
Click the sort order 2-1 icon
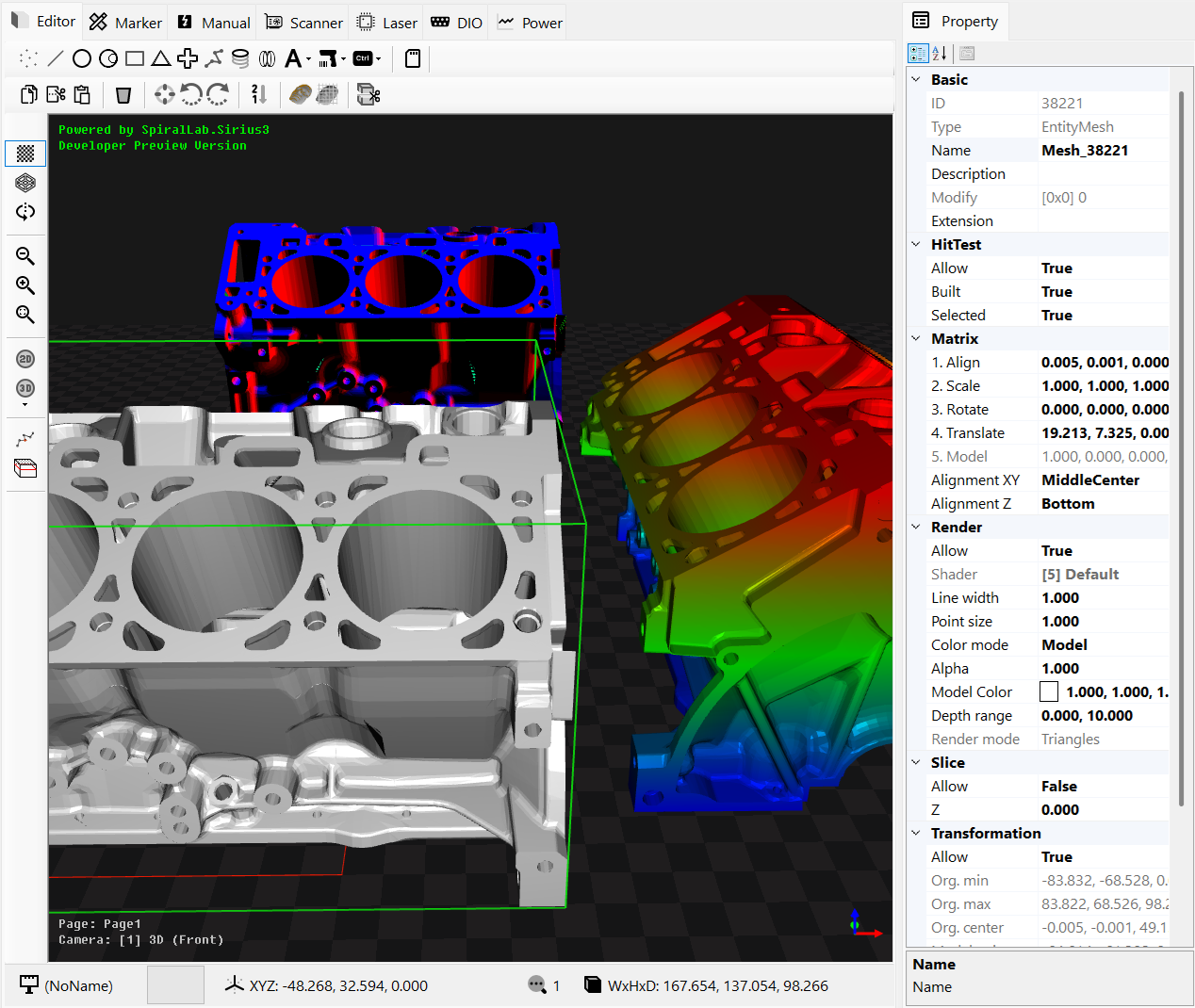click(259, 94)
